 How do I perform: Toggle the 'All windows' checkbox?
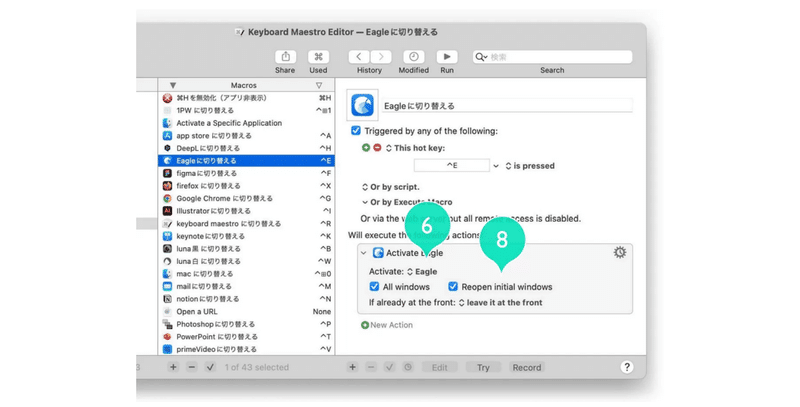click(374, 286)
